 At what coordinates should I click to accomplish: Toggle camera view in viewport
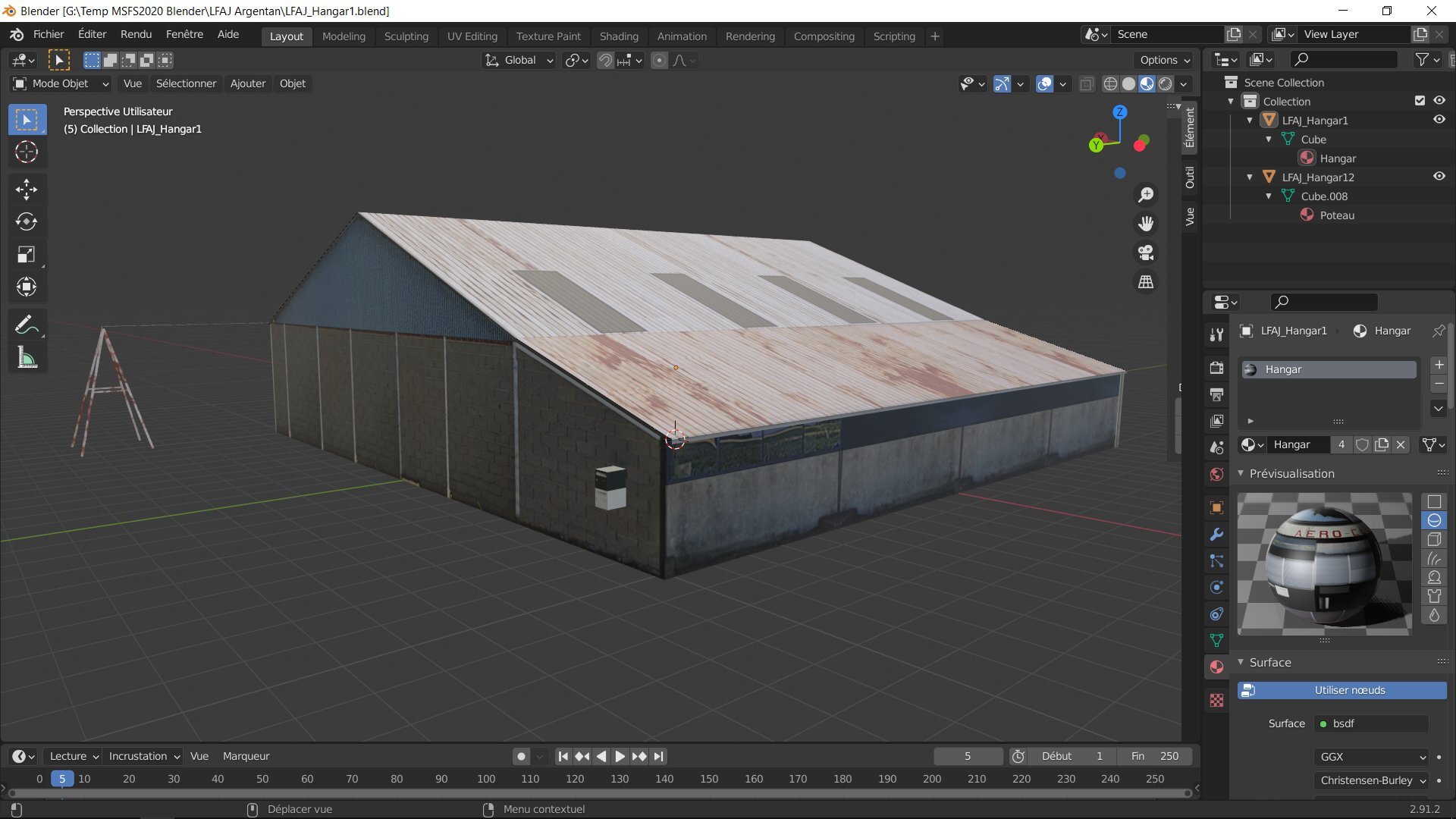tap(1146, 253)
